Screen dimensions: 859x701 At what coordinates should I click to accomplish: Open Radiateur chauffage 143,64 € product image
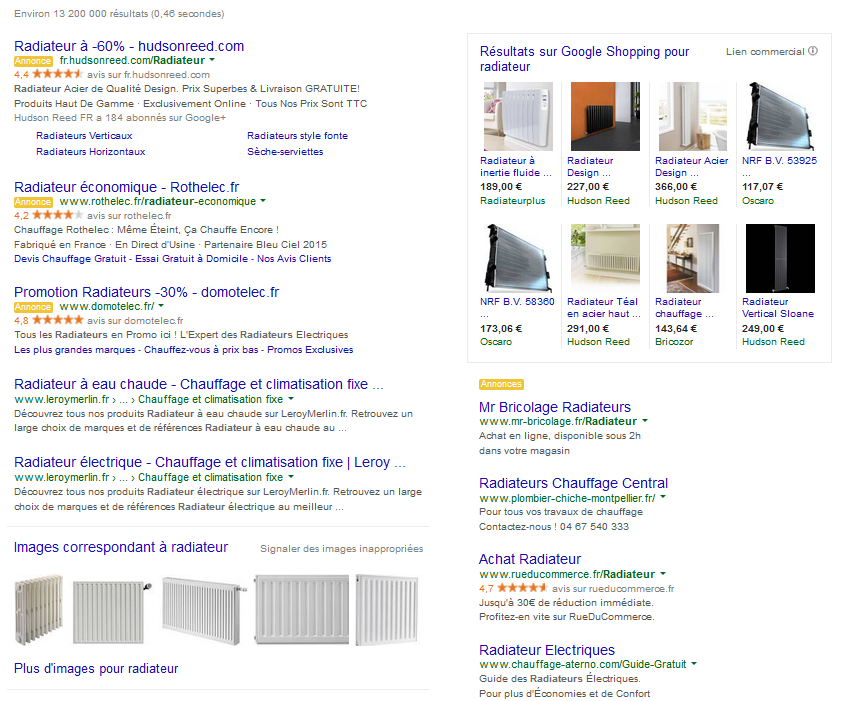(x=692, y=258)
